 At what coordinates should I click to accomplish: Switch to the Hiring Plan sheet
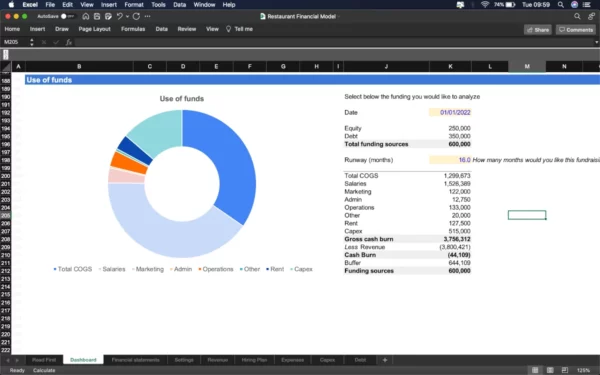click(x=254, y=360)
